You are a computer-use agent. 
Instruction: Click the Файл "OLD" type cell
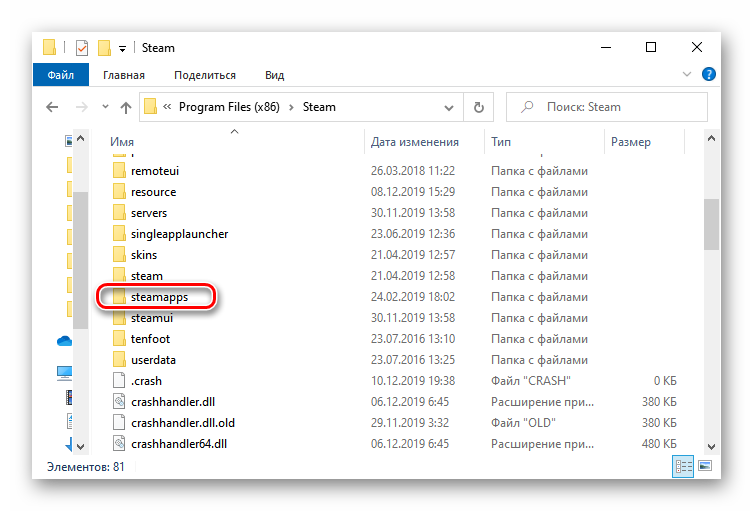point(523,423)
